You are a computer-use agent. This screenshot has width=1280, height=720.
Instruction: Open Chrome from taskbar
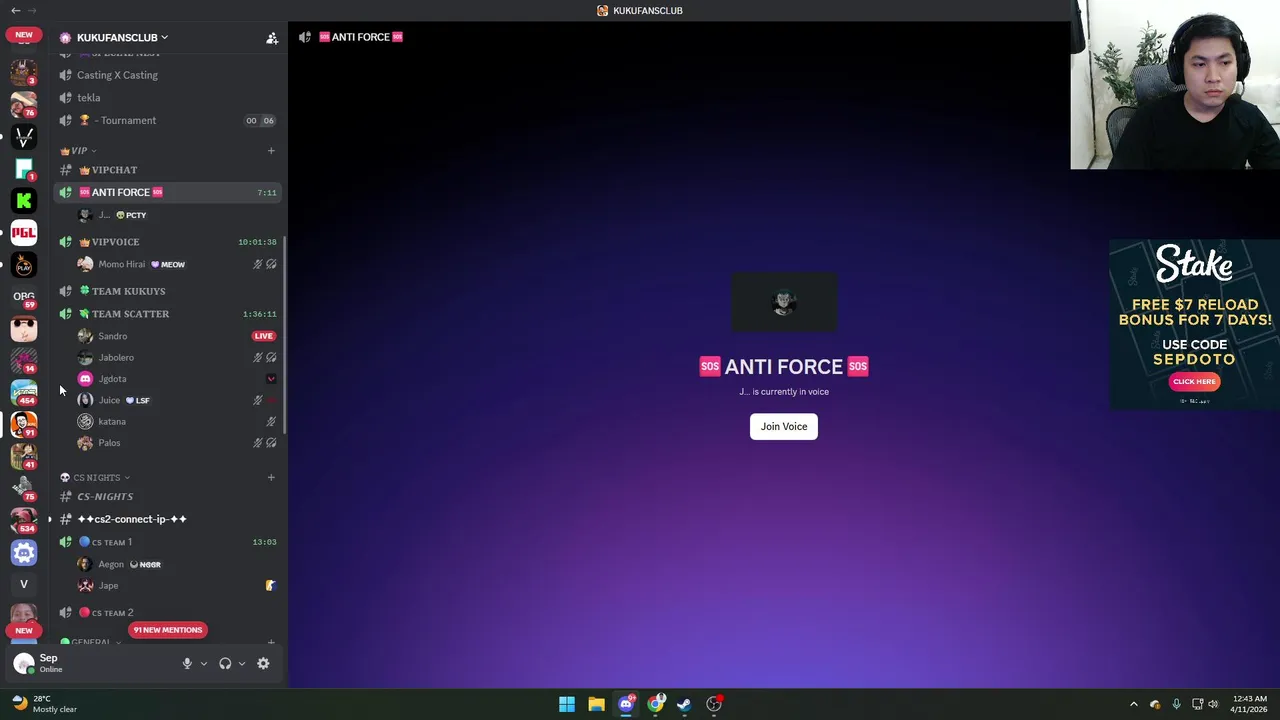coord(655,704)
